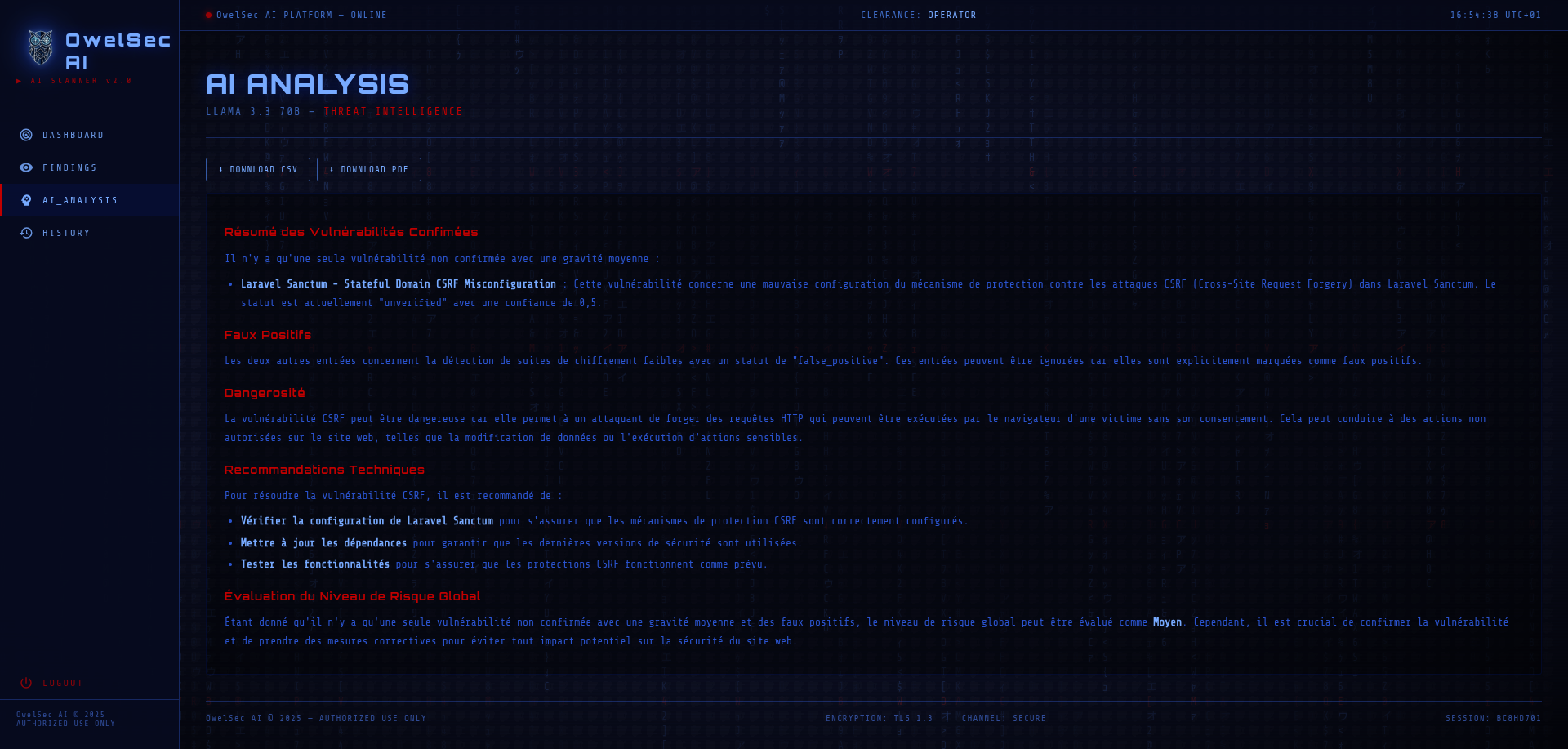This screenshot has width=1568, height=749.
Task: Click the THREAT INTELLIGENCE label
Action: (393, 112)
